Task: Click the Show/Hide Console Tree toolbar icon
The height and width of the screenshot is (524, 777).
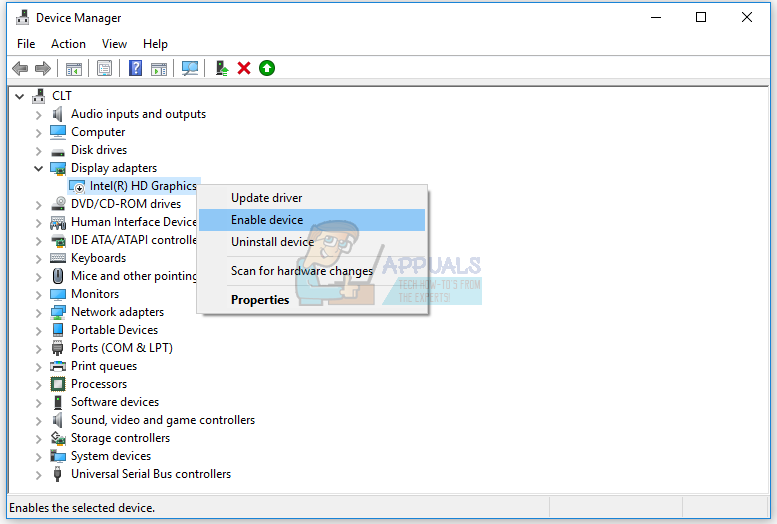Action: 74,68
